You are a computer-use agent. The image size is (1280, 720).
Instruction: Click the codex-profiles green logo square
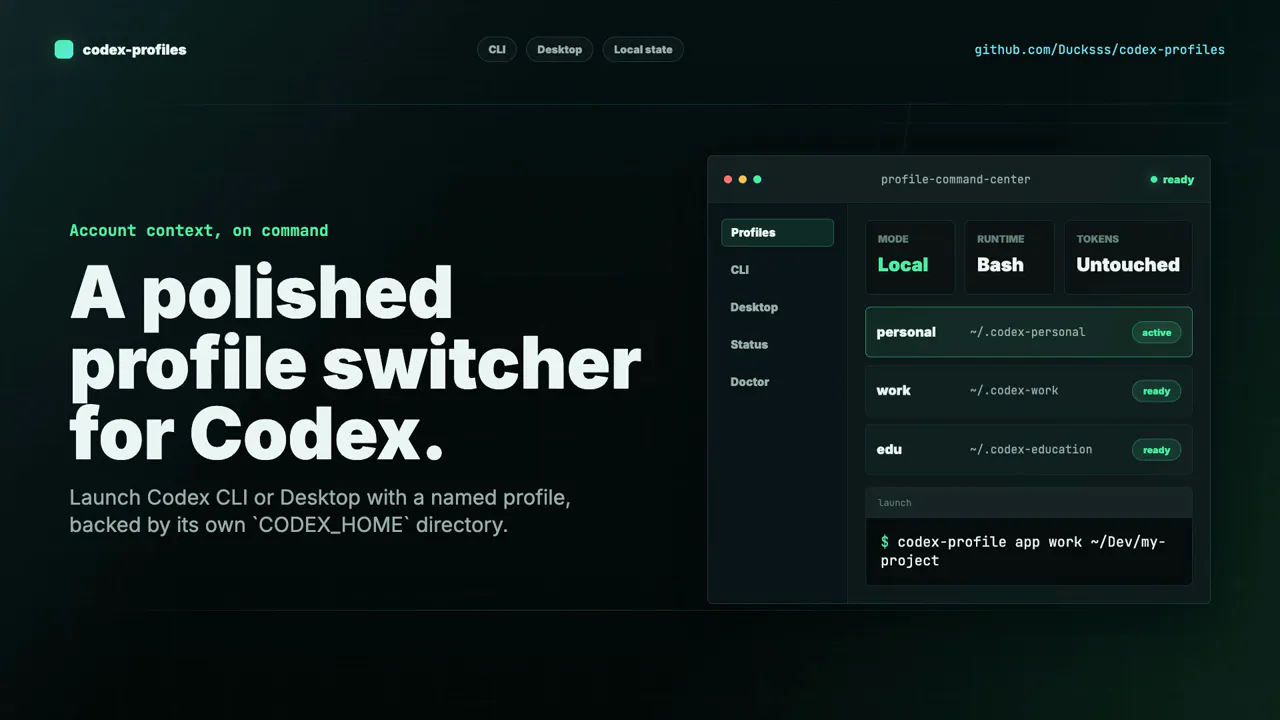pos(64,49)
